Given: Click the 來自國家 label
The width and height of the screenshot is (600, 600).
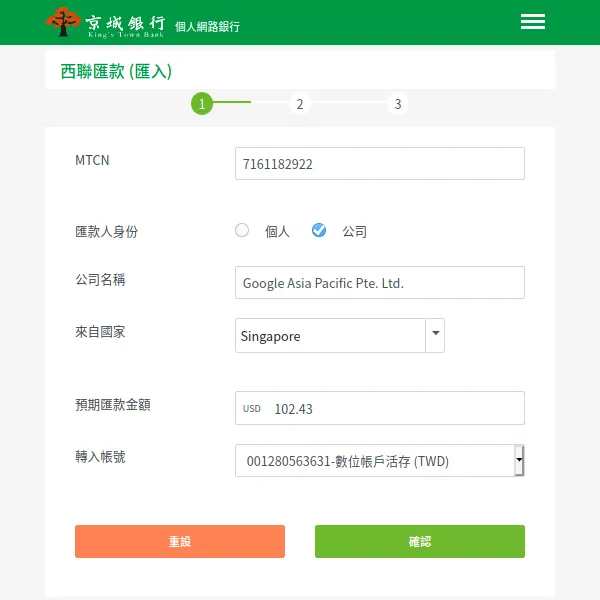Looking at the screenshot, I should coord(100,332).
